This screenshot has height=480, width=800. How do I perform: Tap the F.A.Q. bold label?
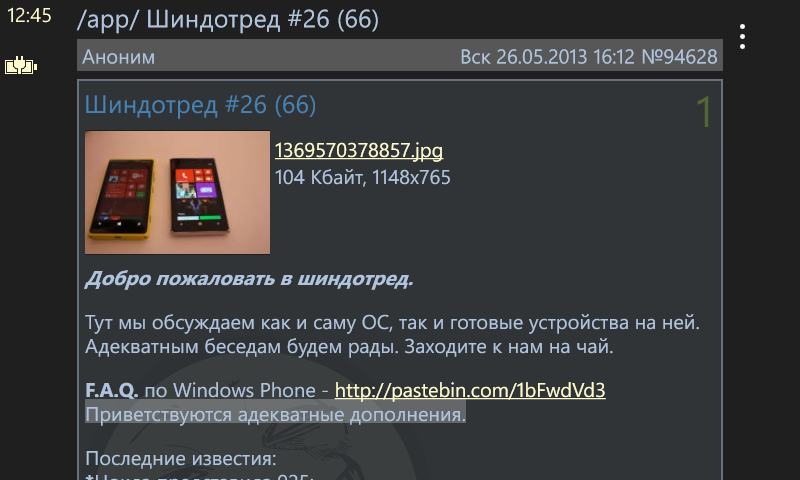click(x=111, y=390)
